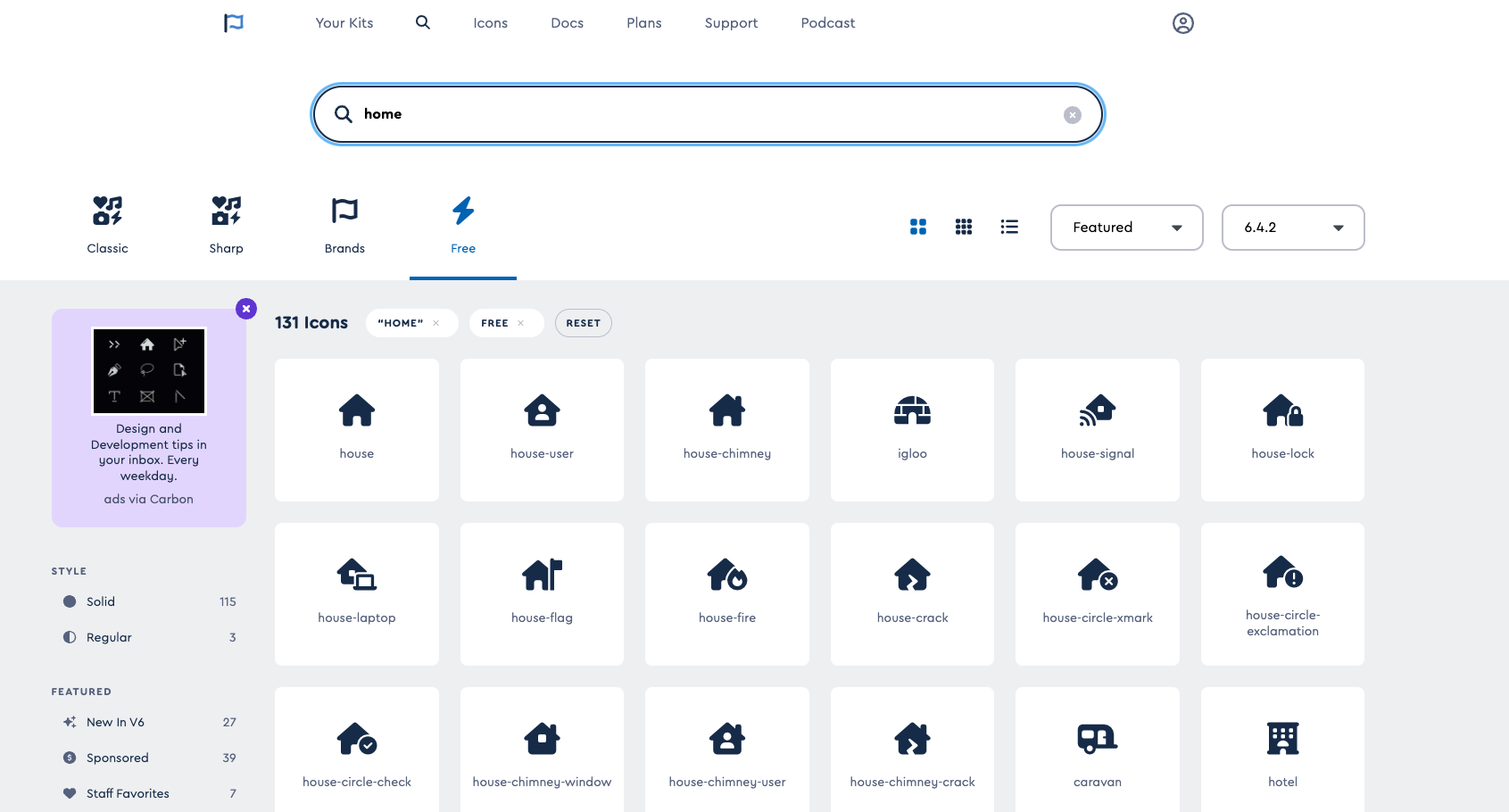The height and width of the screenshot is (812, 1509).
Task: Select the house-chimney-crack icon
Action: [912, 750]
